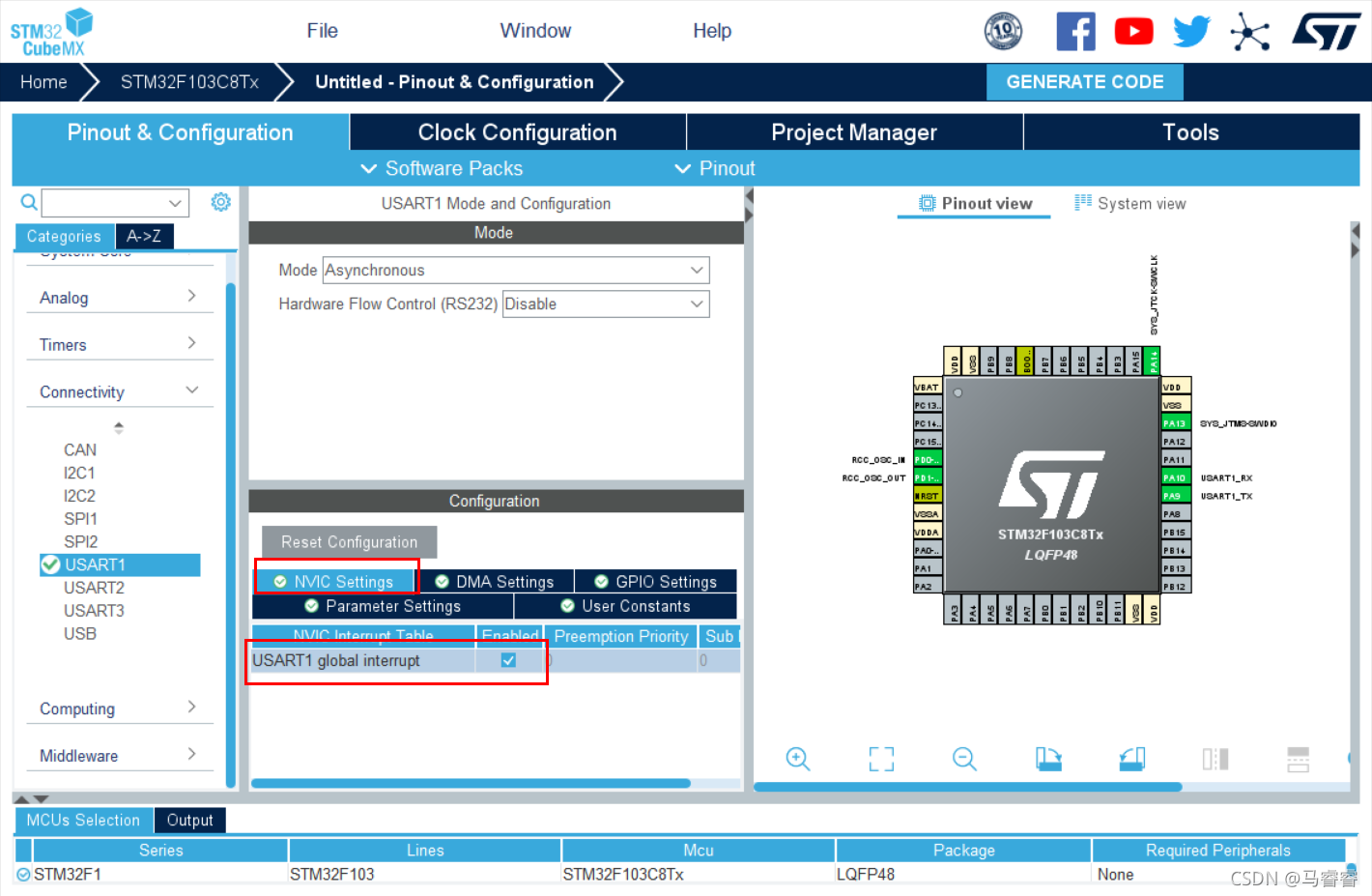The width and height of the screenshot is (1372, 896).
Task: Click the Reset Configuration button
Action: pos(350,542)
